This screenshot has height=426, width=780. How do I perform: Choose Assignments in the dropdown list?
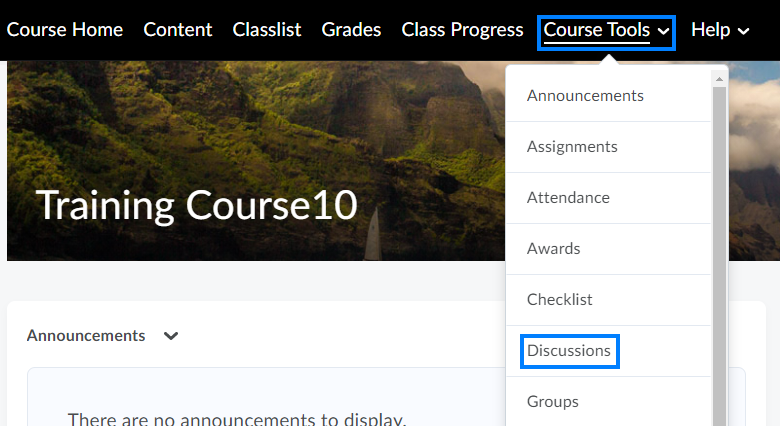(x=572, y=147)
